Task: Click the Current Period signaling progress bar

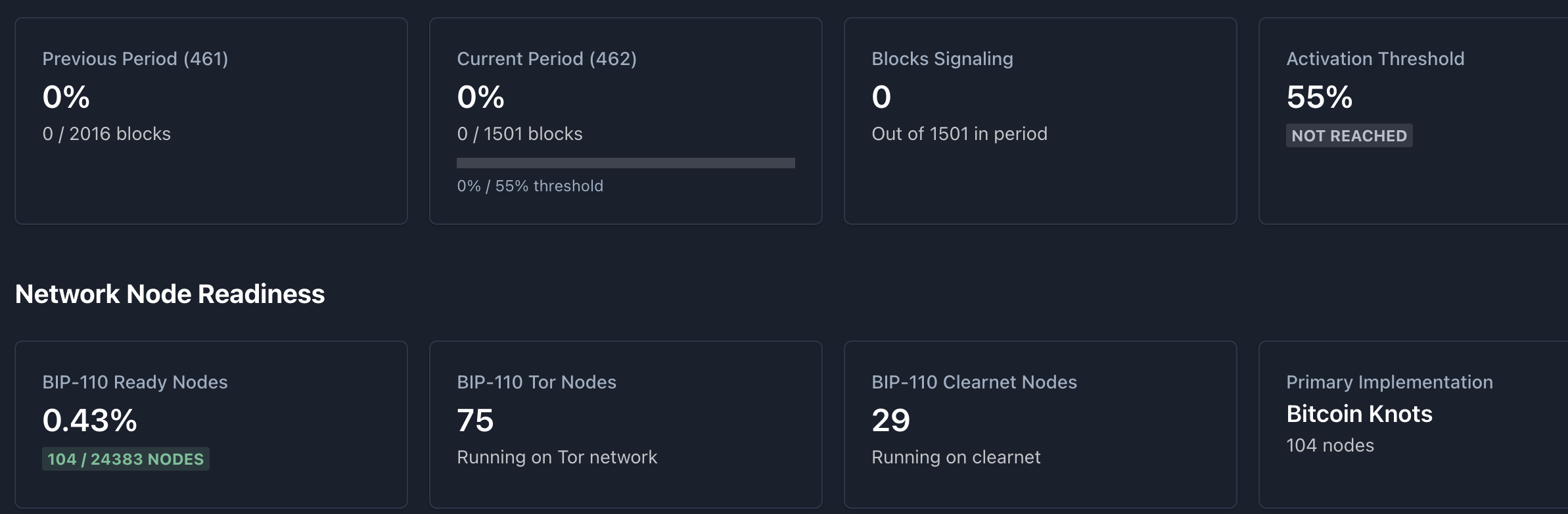Action: pos(626,163)
